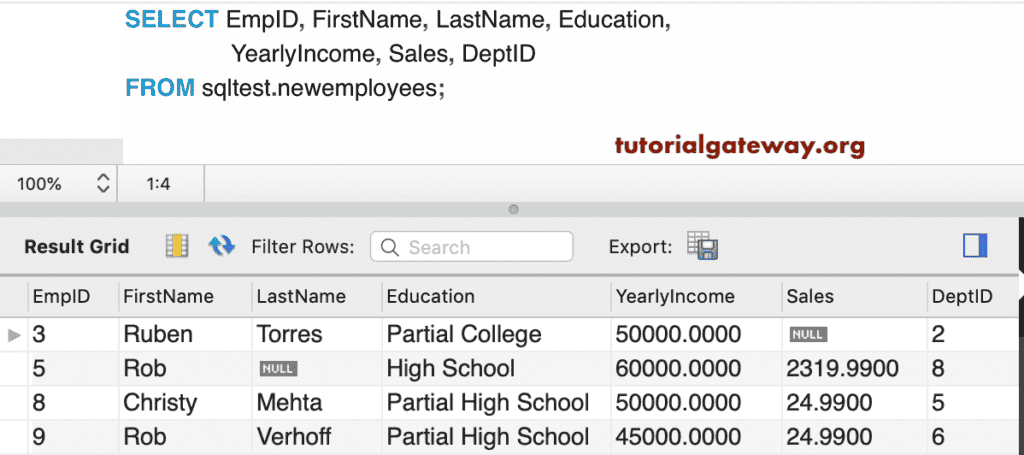Image resolution: width=1024 pixels, height=455 pixels.
Task: Click the result grid form editor icon
Action: (x=176, y=246)
